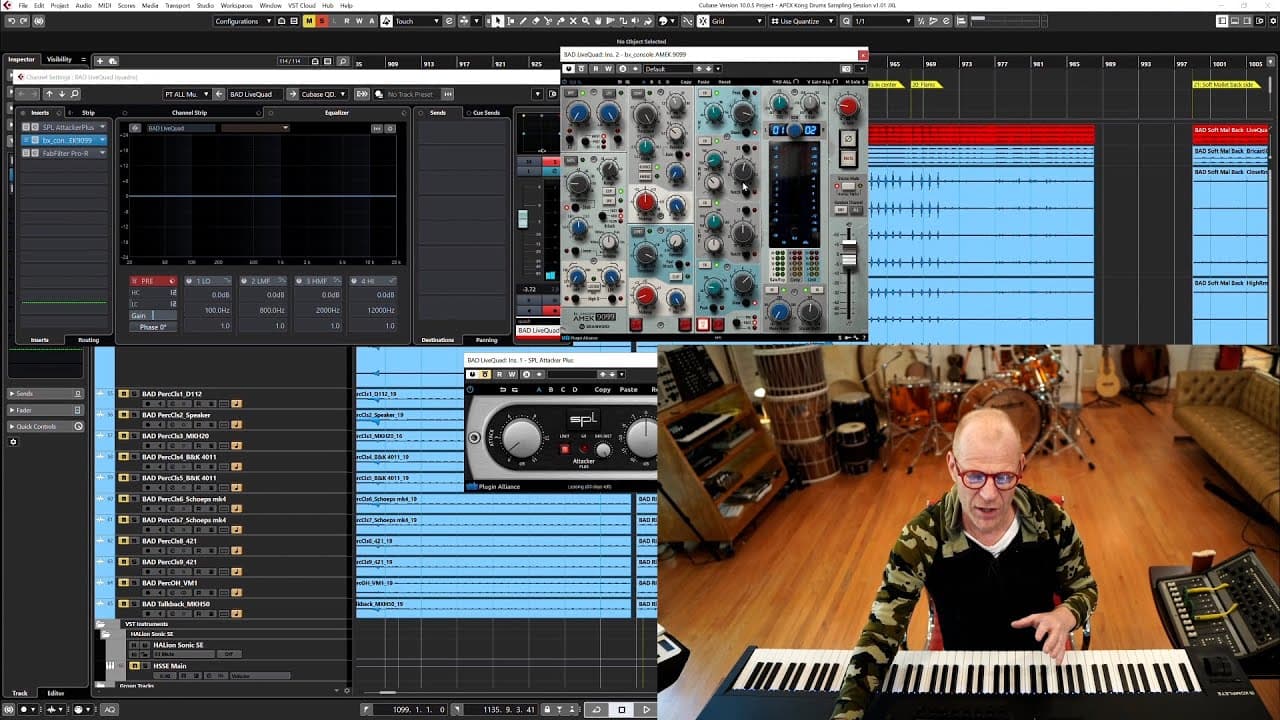1280x720 pixels.
Task: Click the next channel down arrow
Action: click(x=62, y=94)
